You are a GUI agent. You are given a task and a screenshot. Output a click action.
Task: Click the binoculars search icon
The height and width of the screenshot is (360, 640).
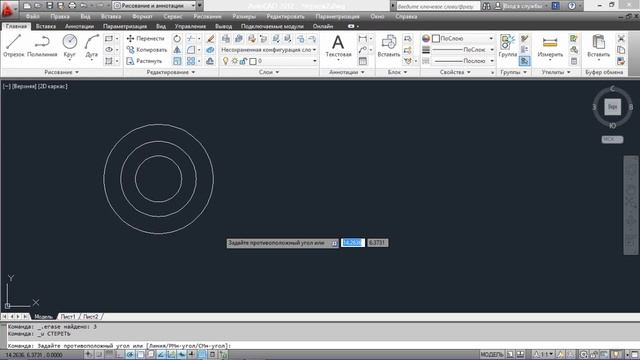click(486, 6)
